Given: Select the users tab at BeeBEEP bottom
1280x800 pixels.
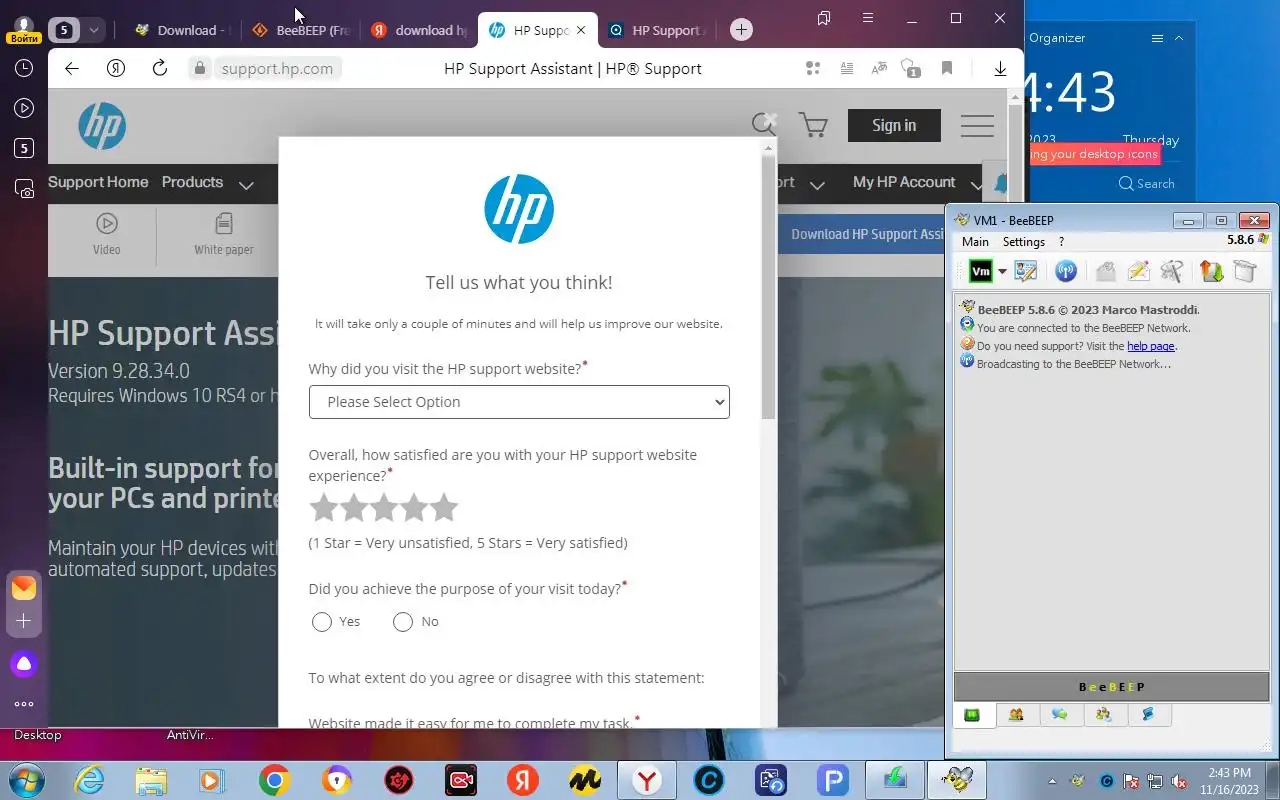Looking at the screenshot, I should click(x=1016, y=715).
